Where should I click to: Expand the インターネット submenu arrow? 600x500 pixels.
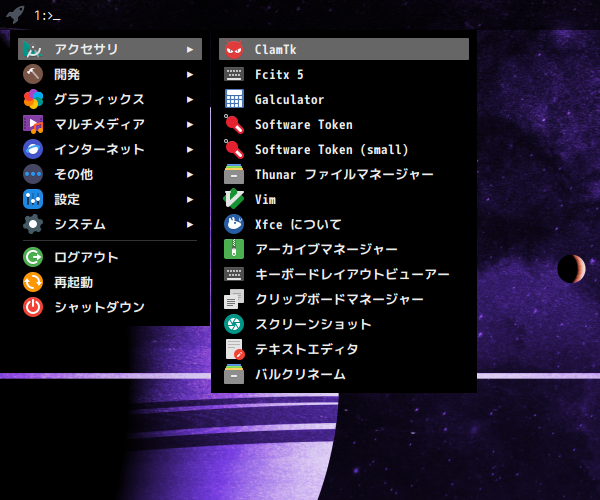coord(190,150)
